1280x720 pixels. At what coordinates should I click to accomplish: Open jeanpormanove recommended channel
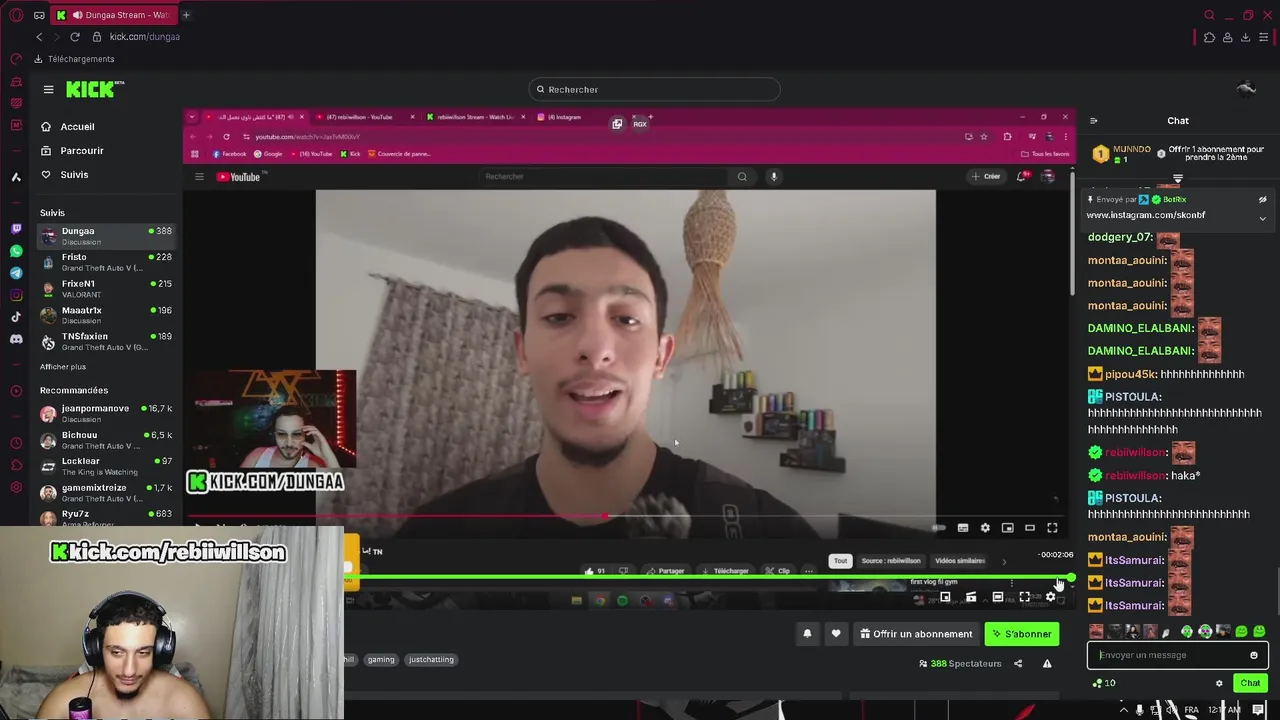(x=107, y=413)
